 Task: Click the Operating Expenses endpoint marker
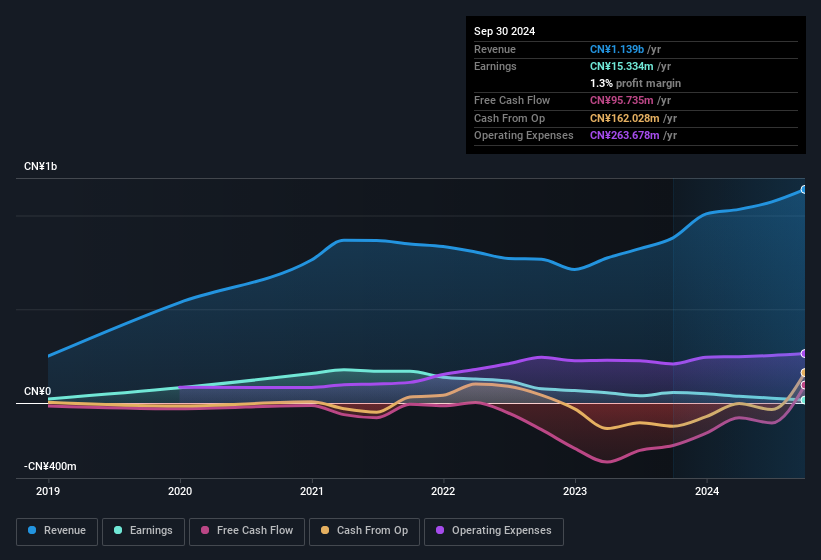pos(804,354)
